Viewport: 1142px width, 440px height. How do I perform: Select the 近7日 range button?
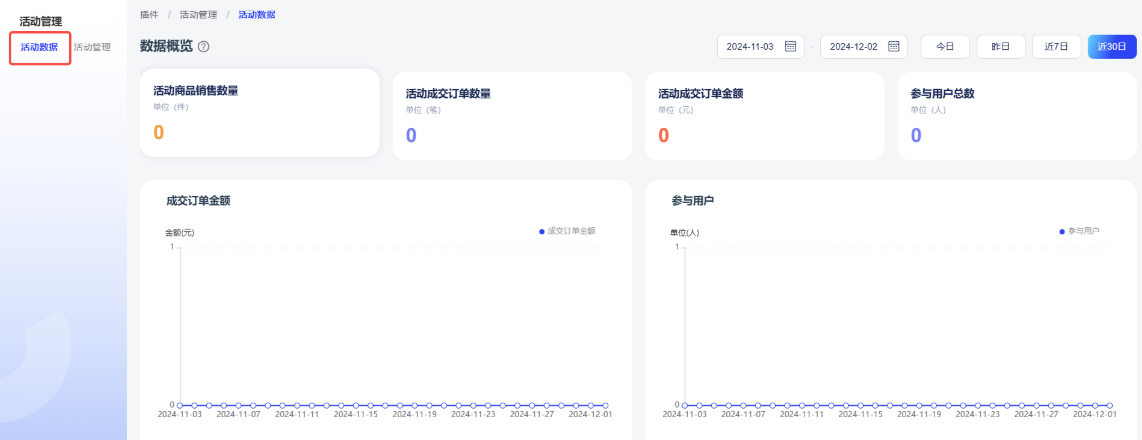[x=1056, y=46]
